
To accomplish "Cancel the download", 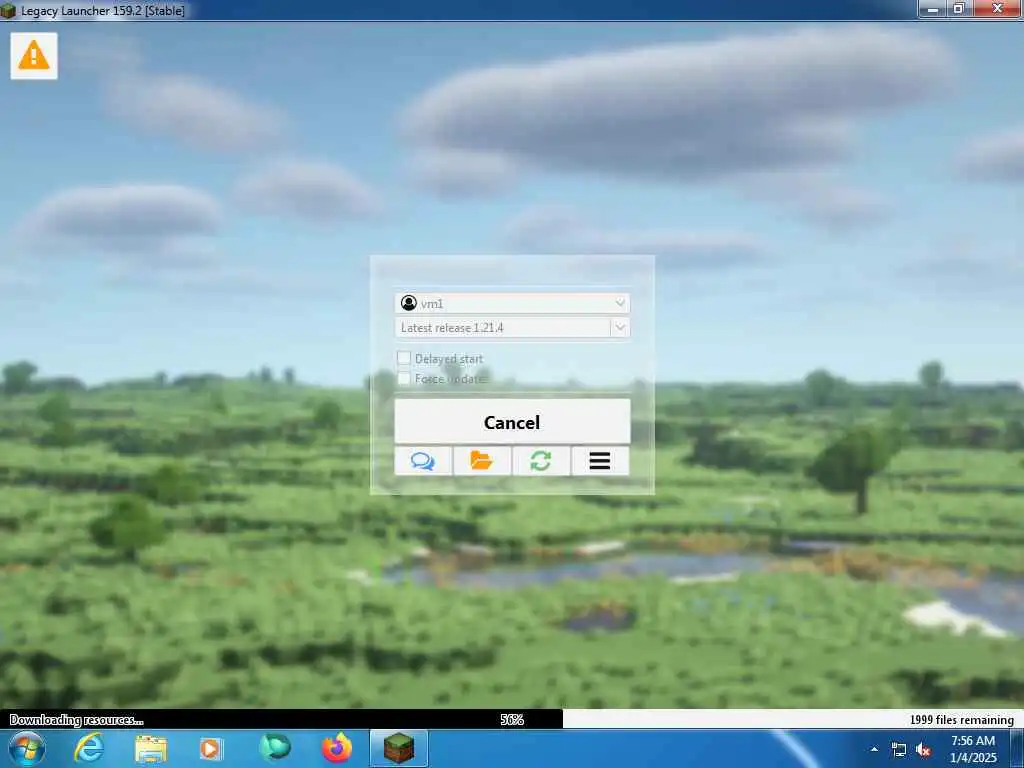I will coord(512,422).
